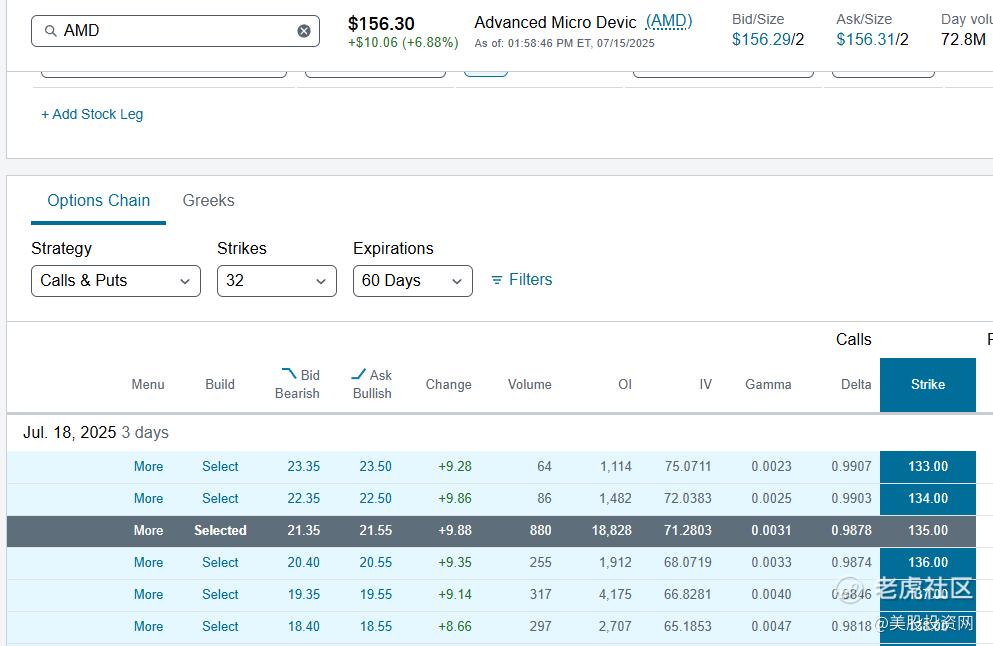Select the 136.00 strike call

(x=220, y=562)
